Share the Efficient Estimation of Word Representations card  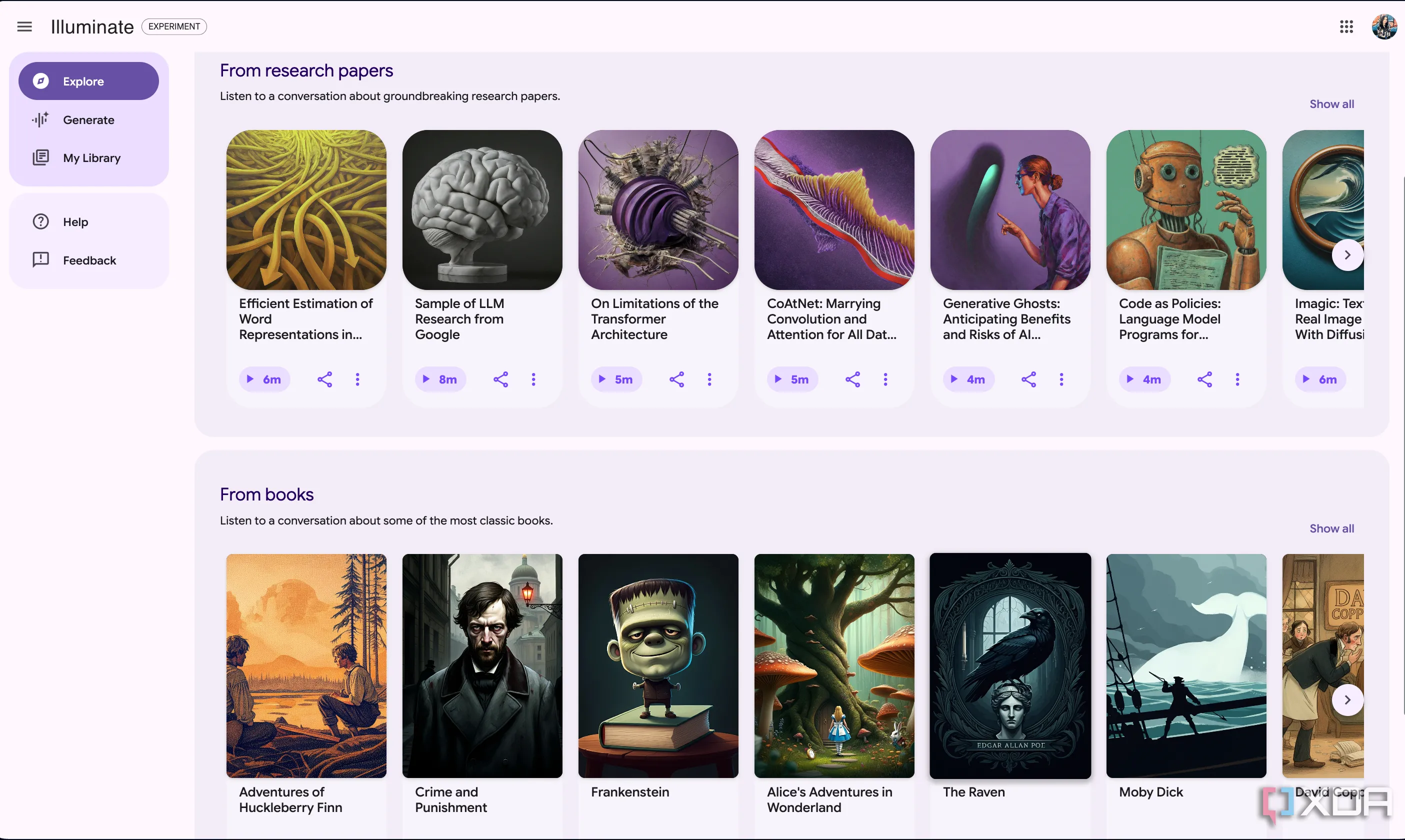[x=325, y=379]
